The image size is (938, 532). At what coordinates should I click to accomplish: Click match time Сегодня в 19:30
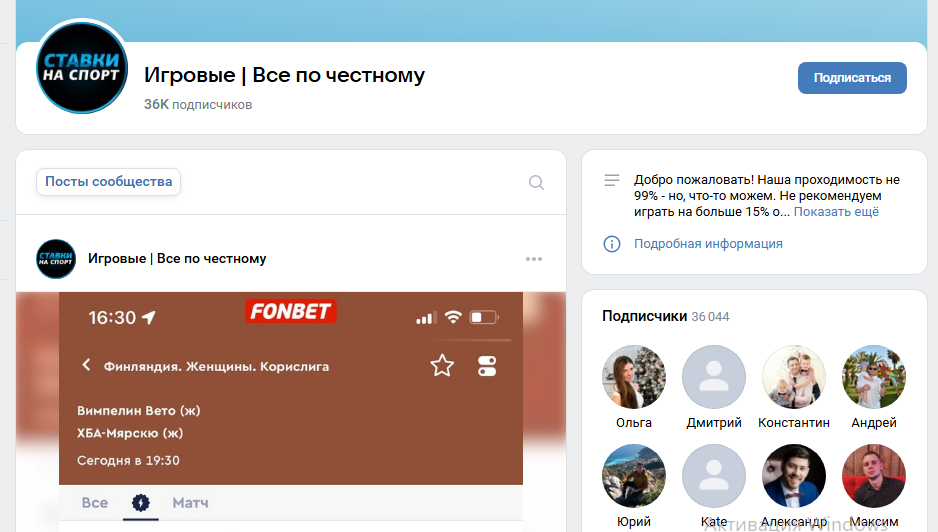pos(128,461)
